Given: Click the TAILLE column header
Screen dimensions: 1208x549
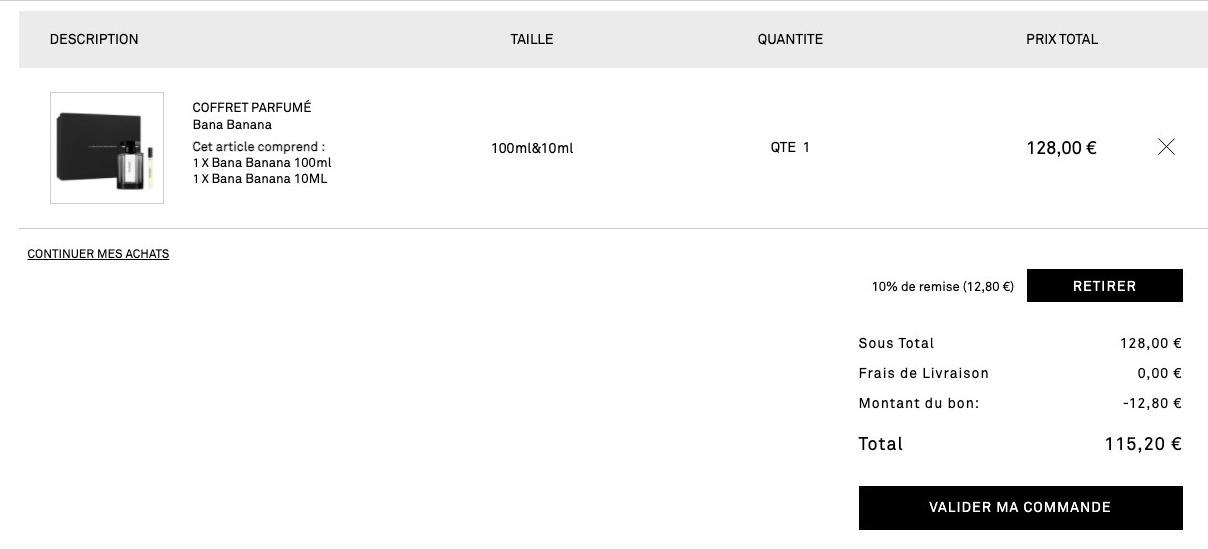Looking at the screenshot, I should coord(532,39).
